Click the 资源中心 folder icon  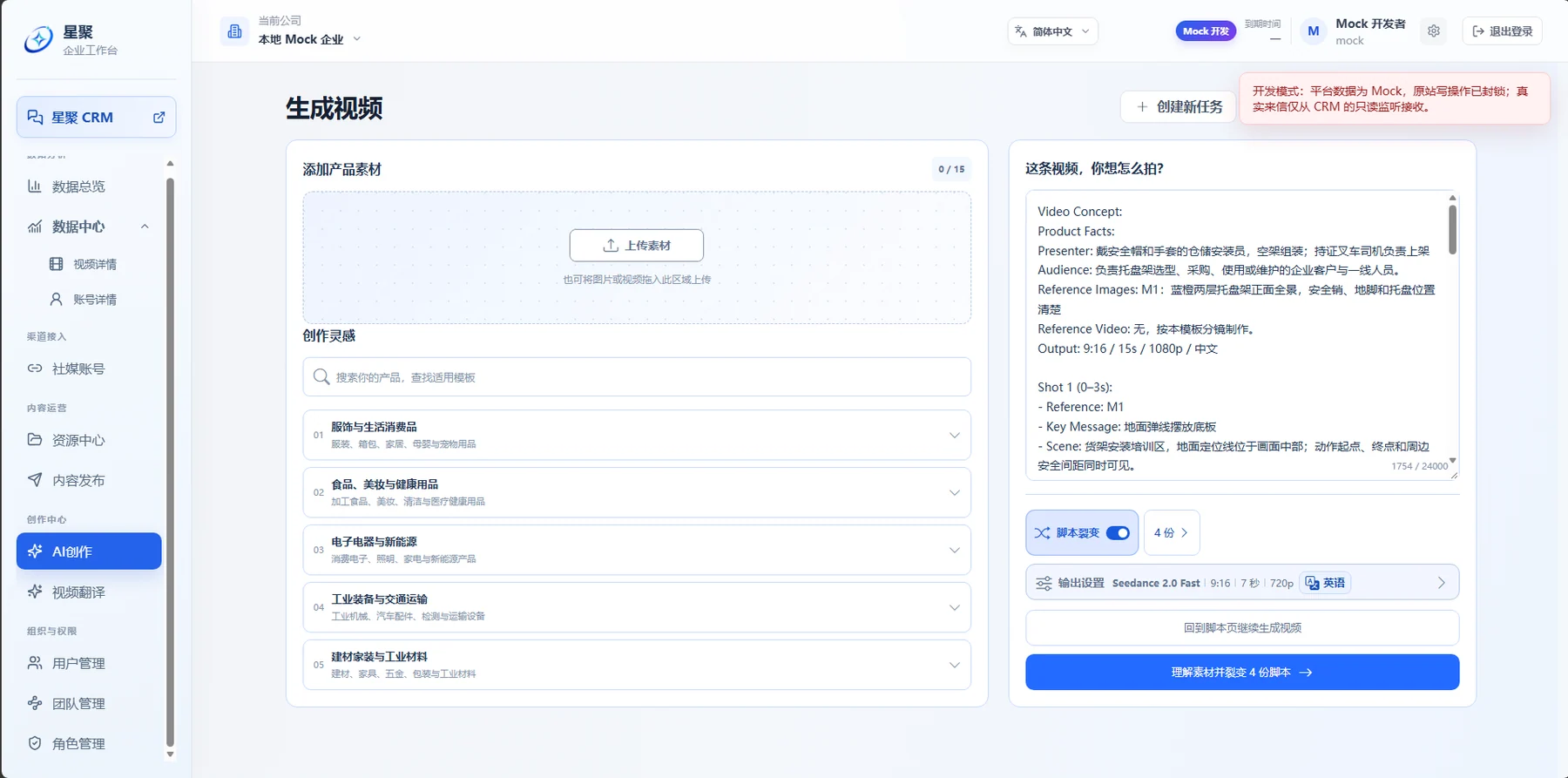(35, 440)
